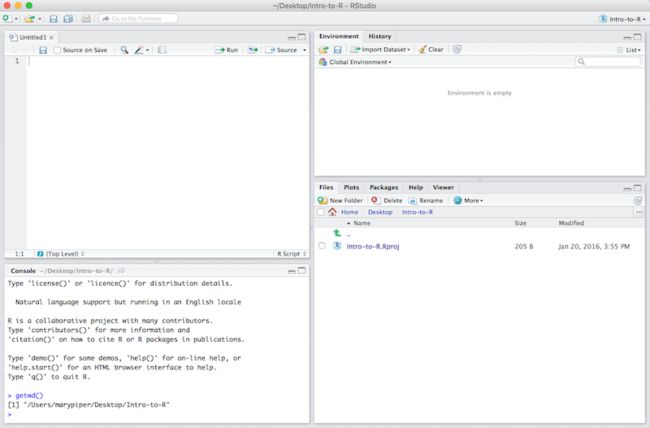This screenshot has height=428, width=650.
Task: Open the (Top Level) scope selector
Action: [61, 254]
